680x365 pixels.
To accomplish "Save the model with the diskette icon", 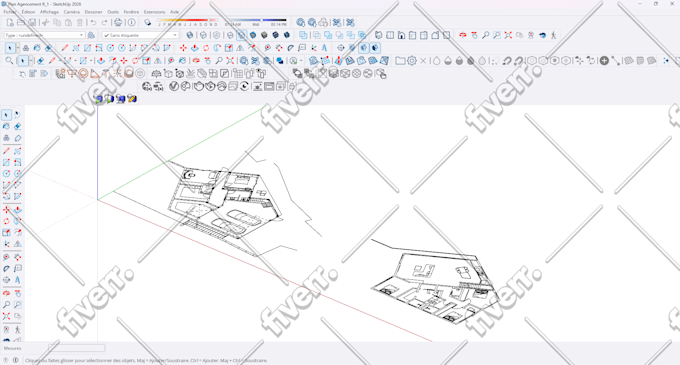I will [x=32, y=23].
